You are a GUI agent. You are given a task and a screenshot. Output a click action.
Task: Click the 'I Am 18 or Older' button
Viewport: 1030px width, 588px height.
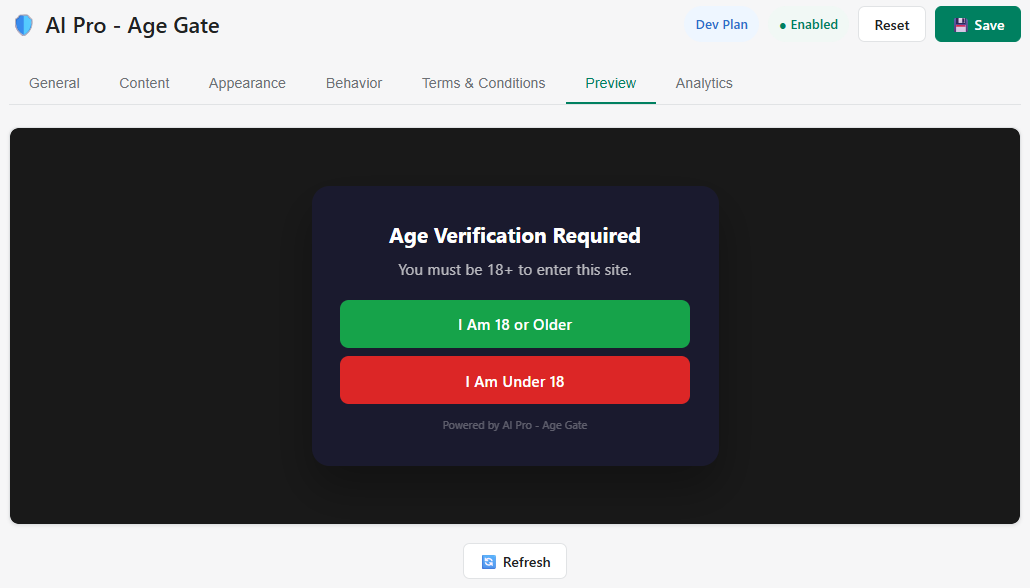pos(514,324)
